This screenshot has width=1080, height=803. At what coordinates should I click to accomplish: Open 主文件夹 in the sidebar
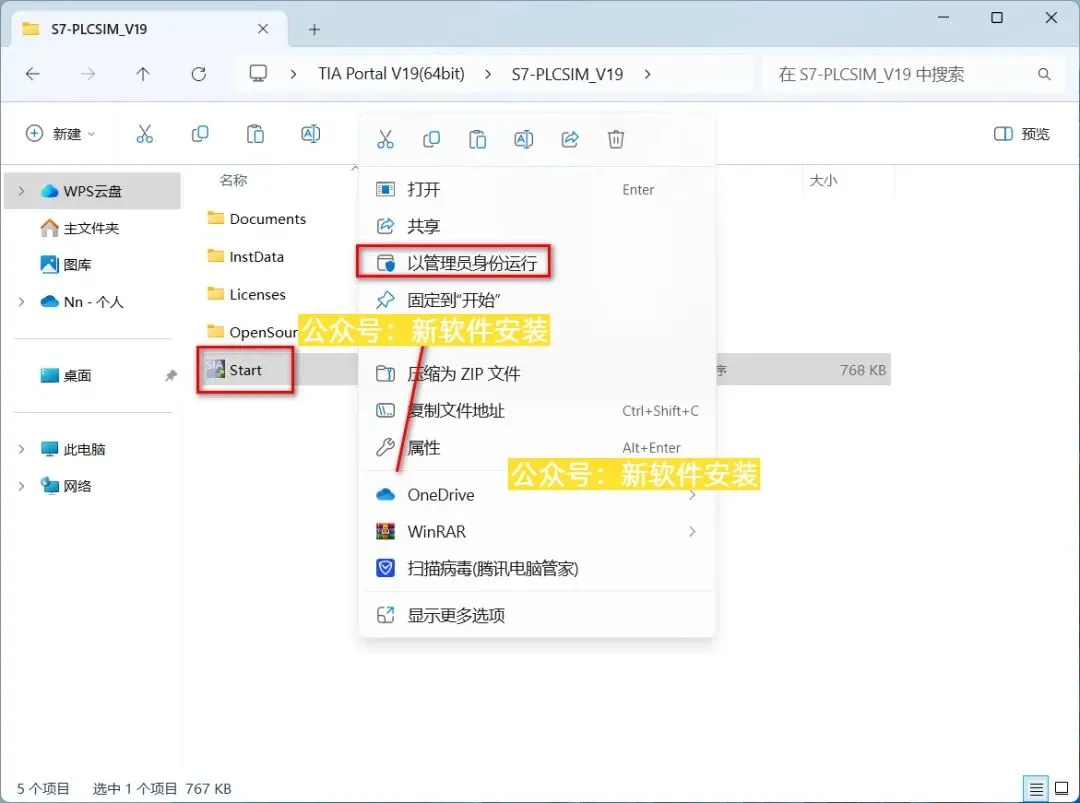(79, 228)
